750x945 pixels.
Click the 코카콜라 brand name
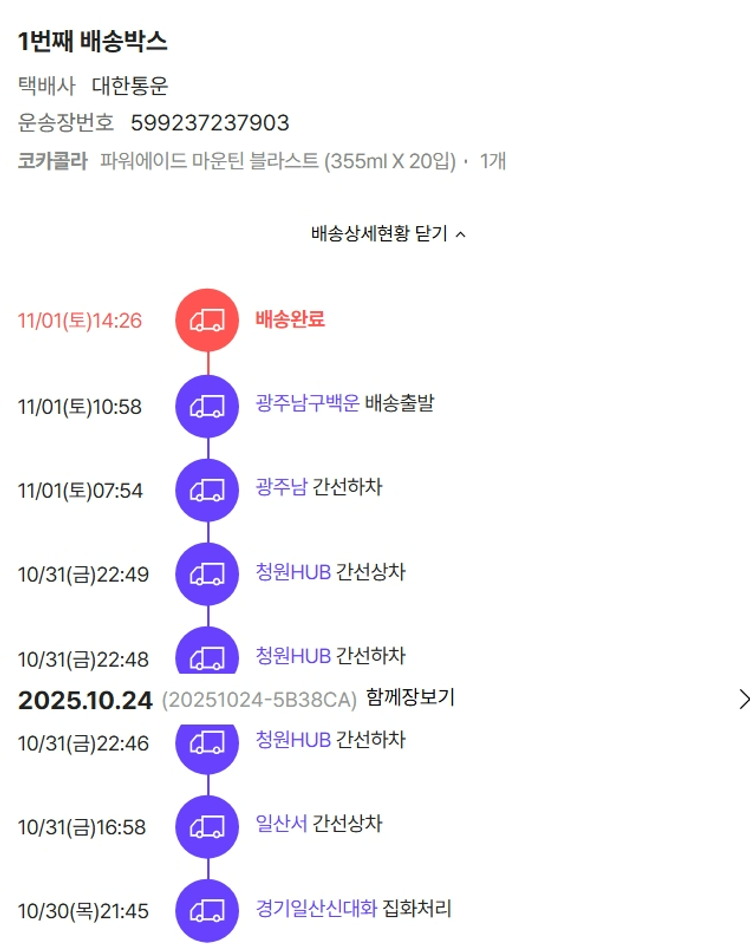coord(53,161)
